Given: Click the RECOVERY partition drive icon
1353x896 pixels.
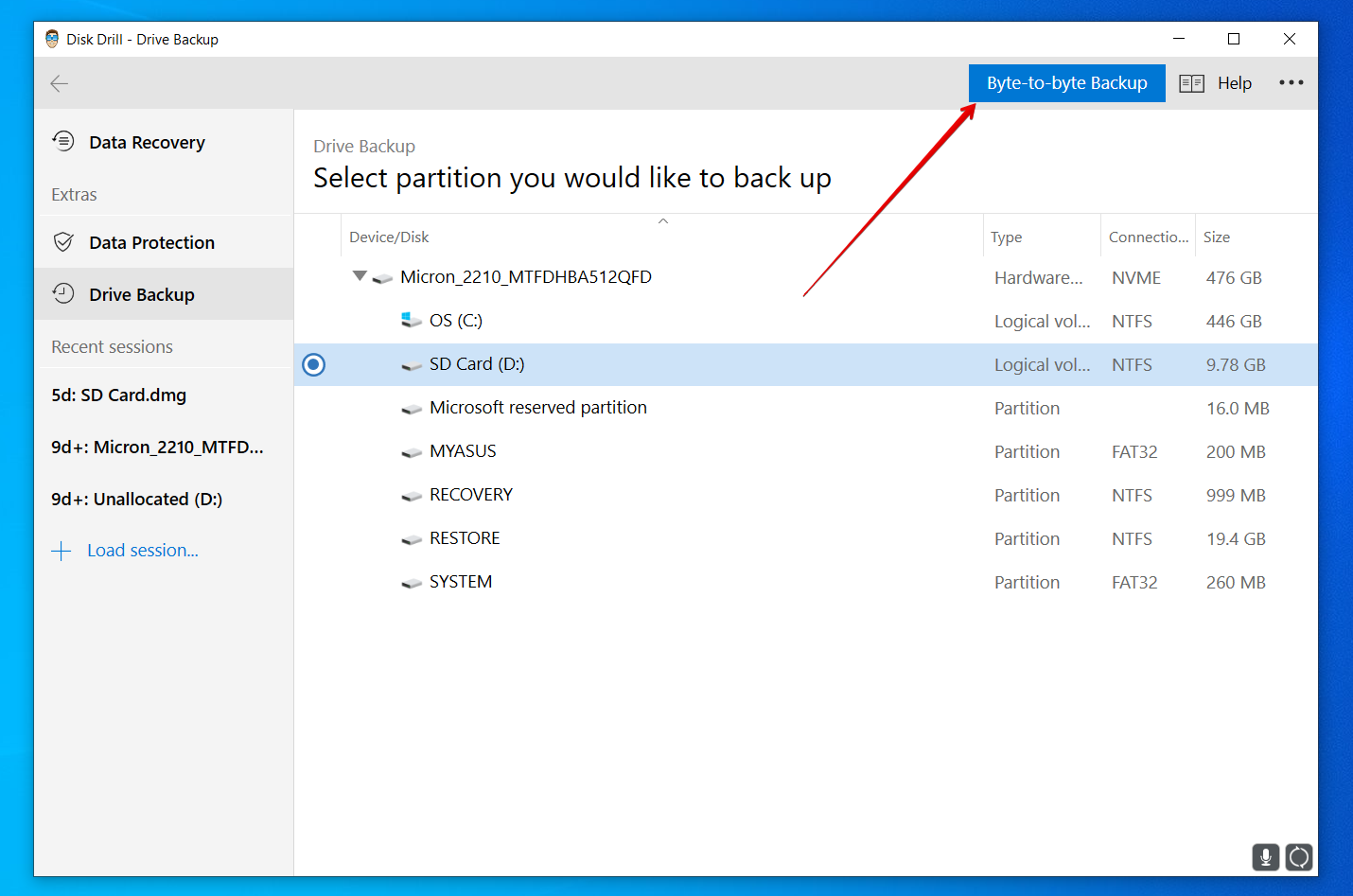Looking at the screenshot, I should tap(412, 496).
